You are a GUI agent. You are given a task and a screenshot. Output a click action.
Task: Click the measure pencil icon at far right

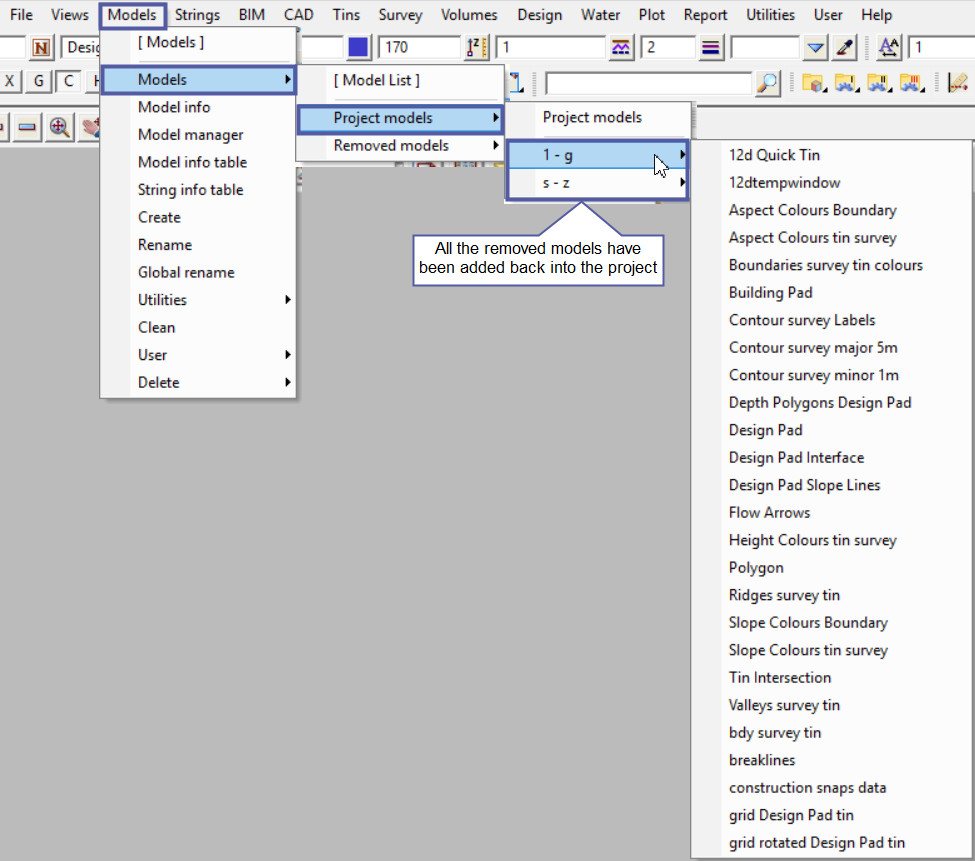click(958, 83)
